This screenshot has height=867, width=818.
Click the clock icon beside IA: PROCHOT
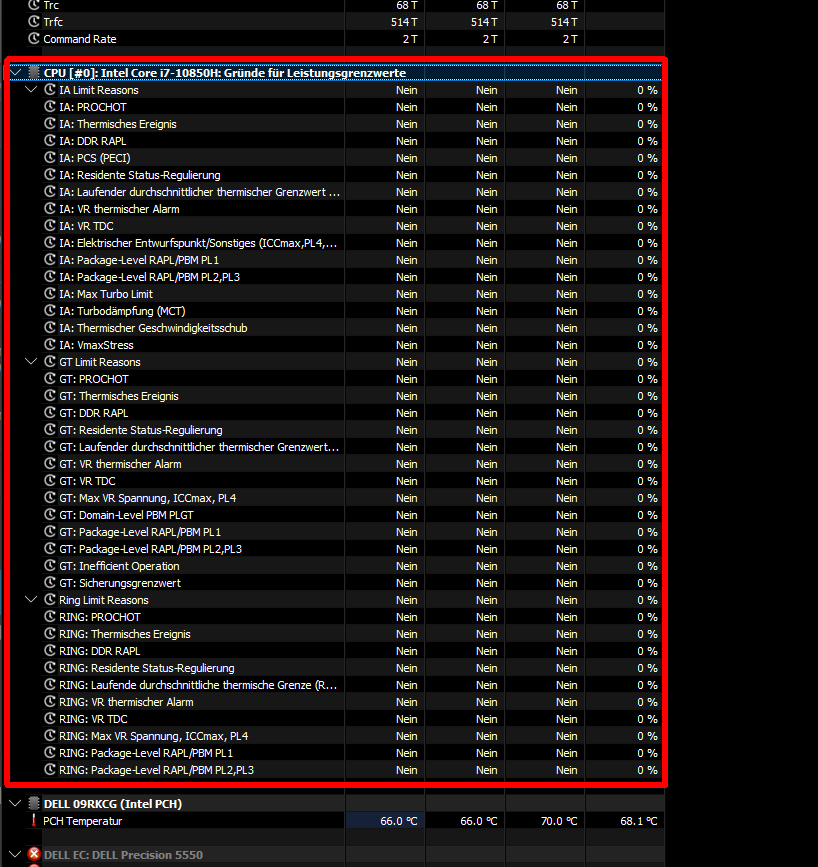[50, 106]
